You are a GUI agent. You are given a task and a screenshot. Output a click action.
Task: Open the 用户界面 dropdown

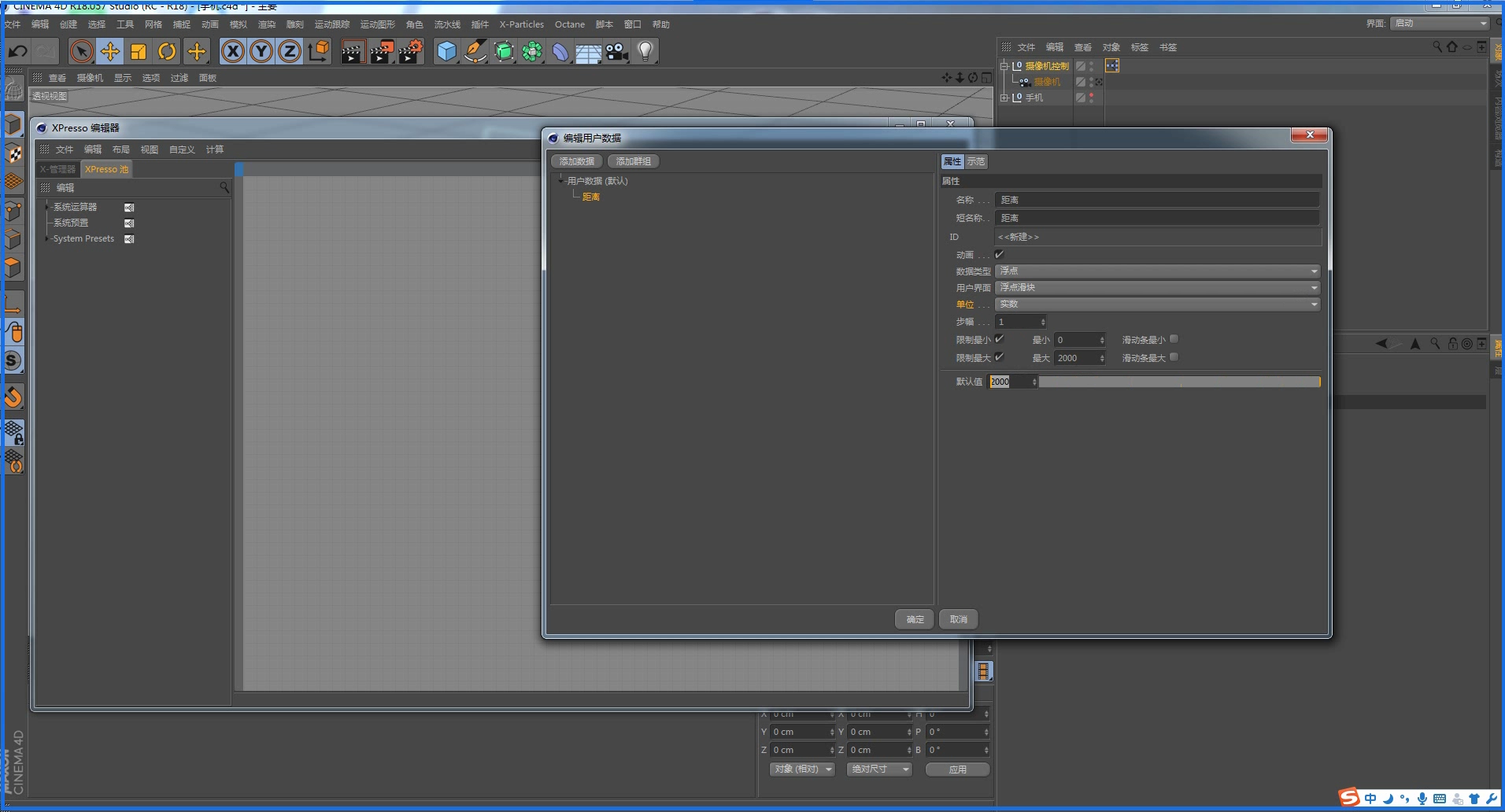click(1157, 287)
